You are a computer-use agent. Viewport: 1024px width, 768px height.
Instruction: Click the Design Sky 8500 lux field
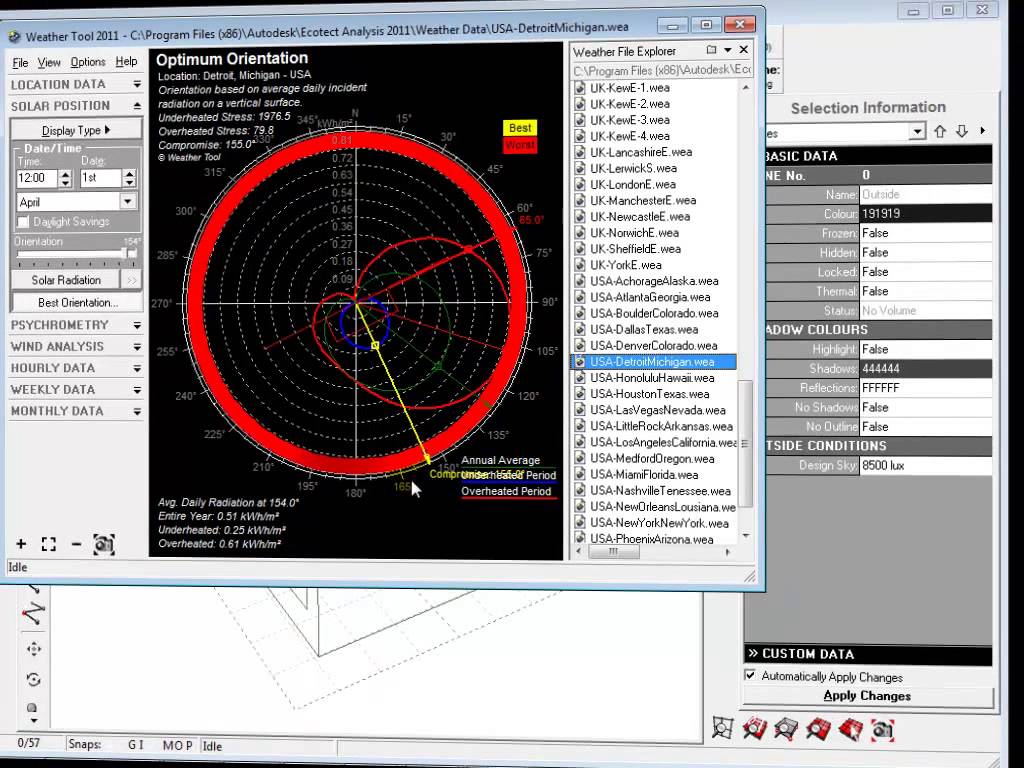click(x=925, y=466)
